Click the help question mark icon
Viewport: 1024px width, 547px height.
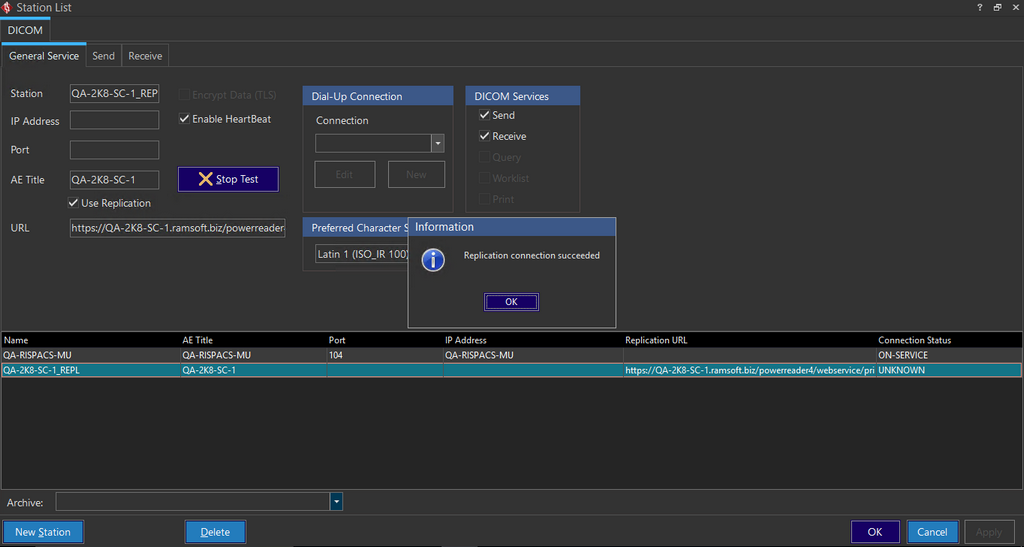(x=979, y=7)
